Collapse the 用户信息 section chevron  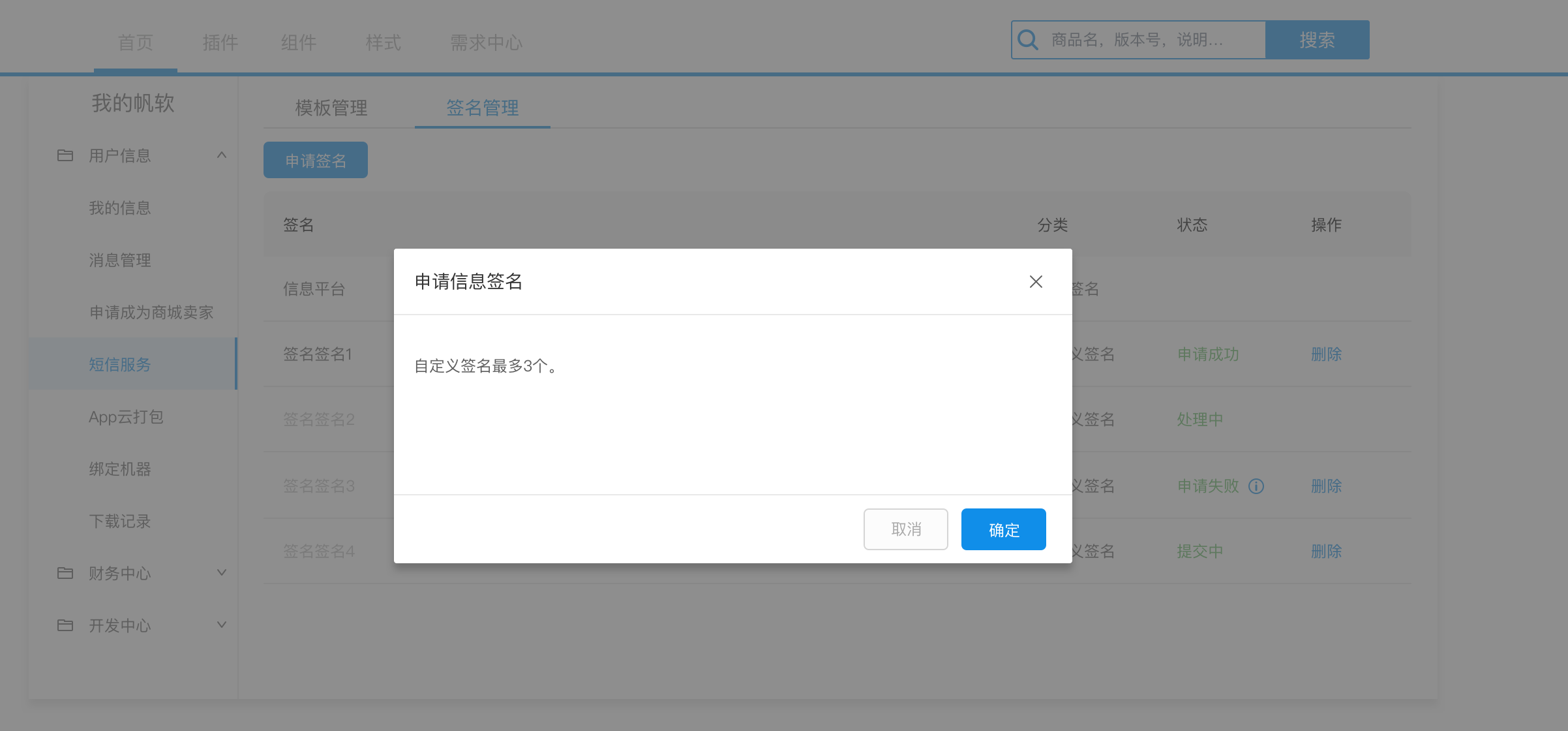[222, 155]
